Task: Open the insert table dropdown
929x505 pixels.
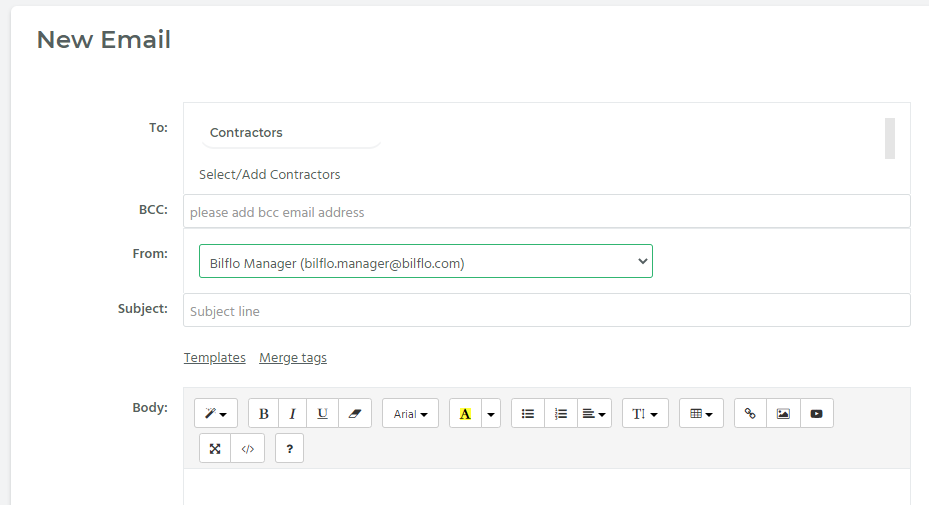Action: pyautogui.click(x=701, y=413)
